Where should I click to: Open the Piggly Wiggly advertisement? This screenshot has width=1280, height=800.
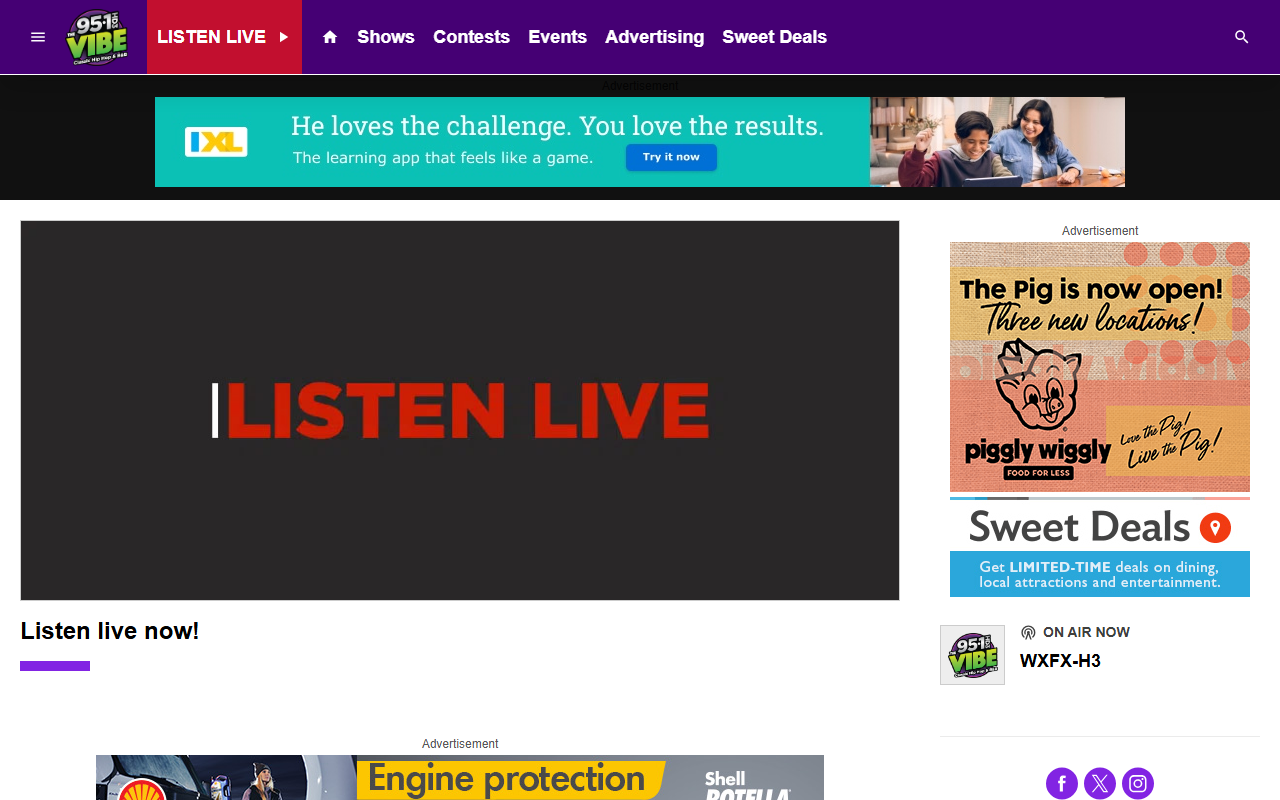[1100, 367]
